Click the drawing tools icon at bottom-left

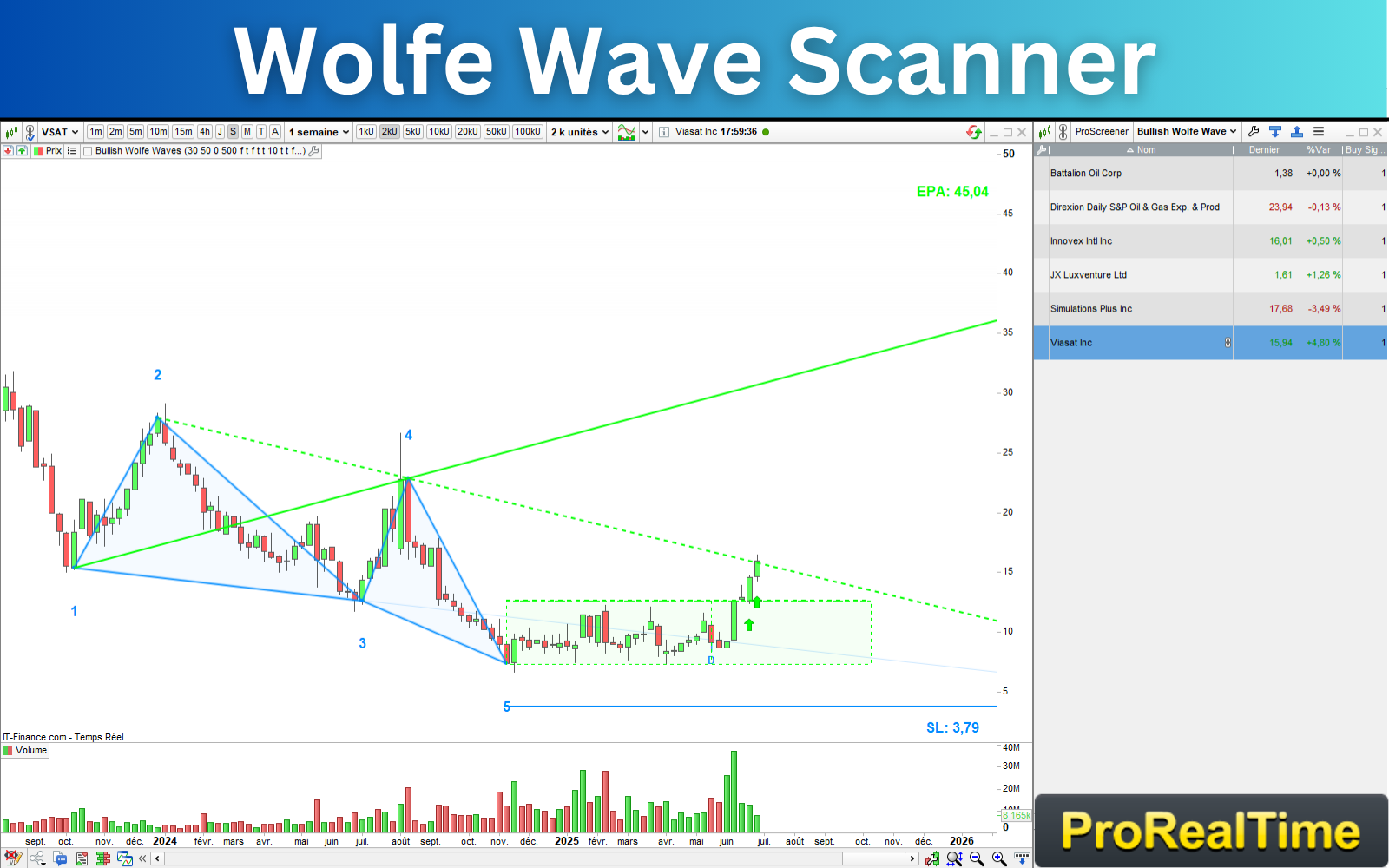click(13, 858)
